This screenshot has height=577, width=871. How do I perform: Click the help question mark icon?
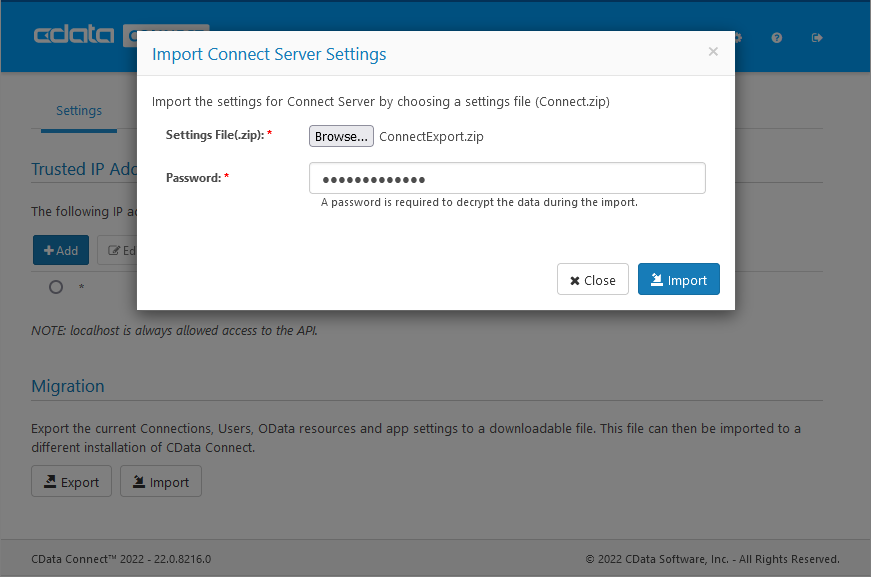point(777,37)
